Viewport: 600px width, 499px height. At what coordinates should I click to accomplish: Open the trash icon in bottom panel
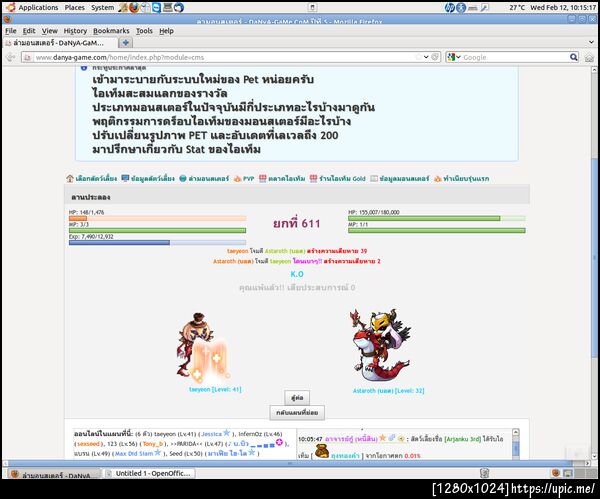click(484, 473)
